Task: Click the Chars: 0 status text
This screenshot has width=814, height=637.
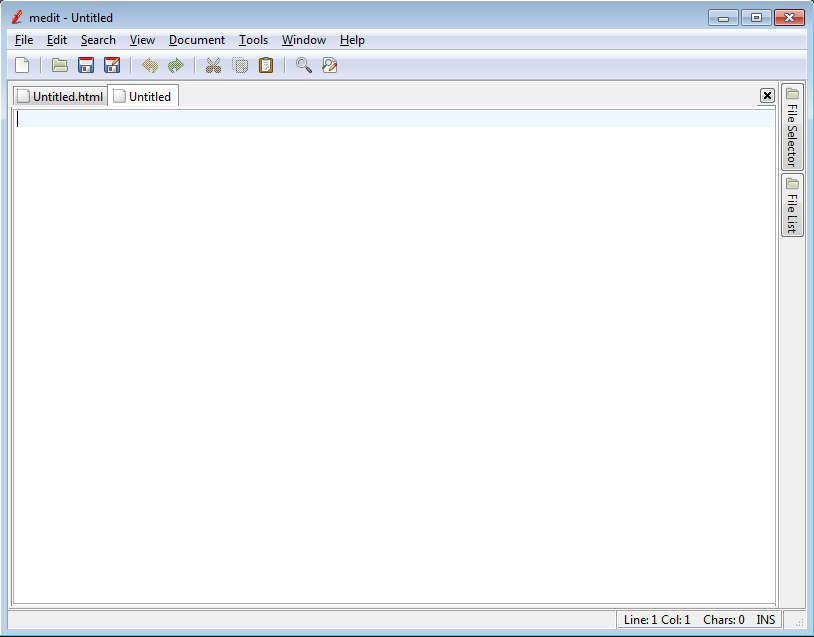Action: click(x=724, y=620)
